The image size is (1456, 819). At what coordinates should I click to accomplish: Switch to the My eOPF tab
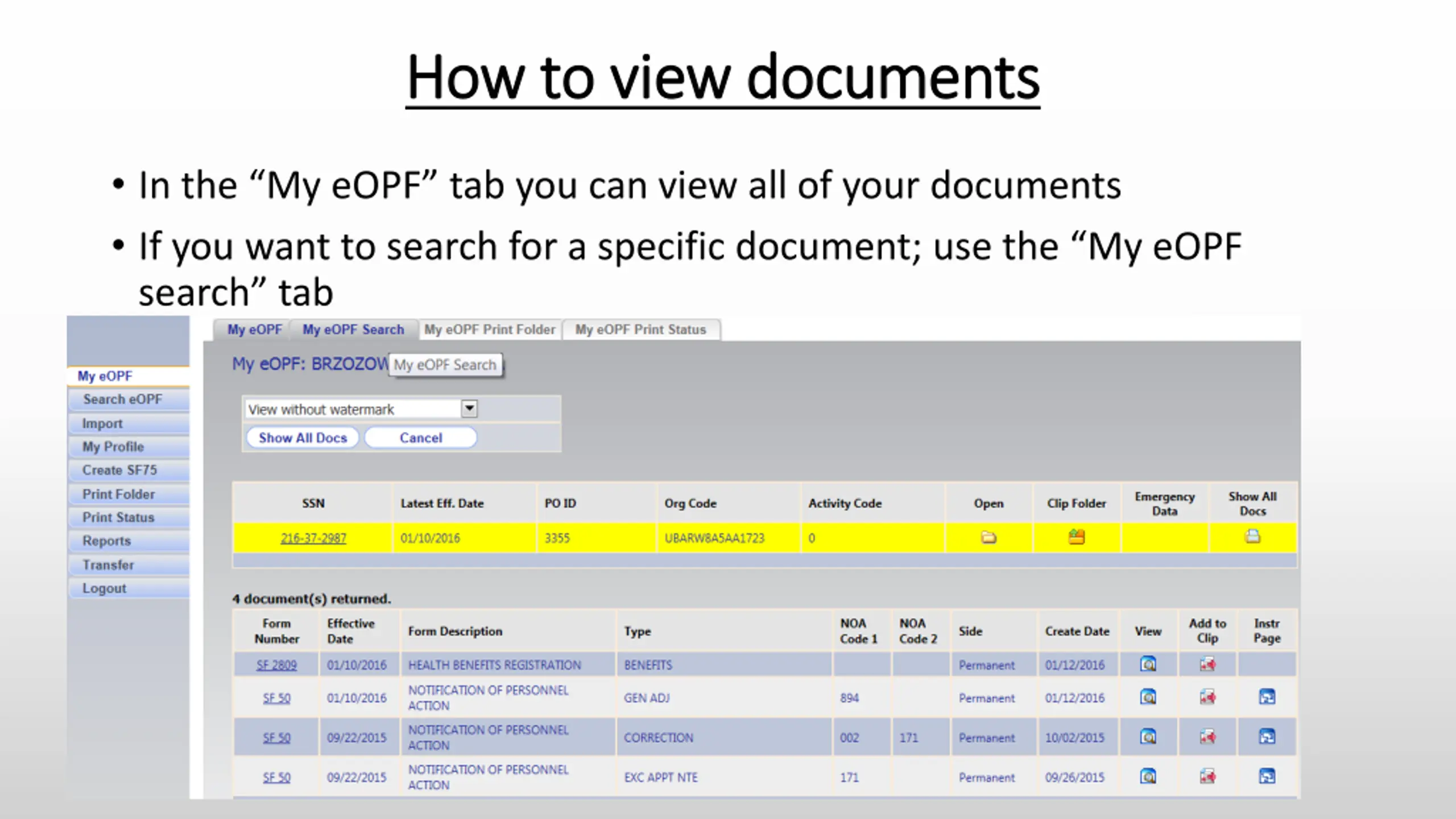click(x=255, y=330)
